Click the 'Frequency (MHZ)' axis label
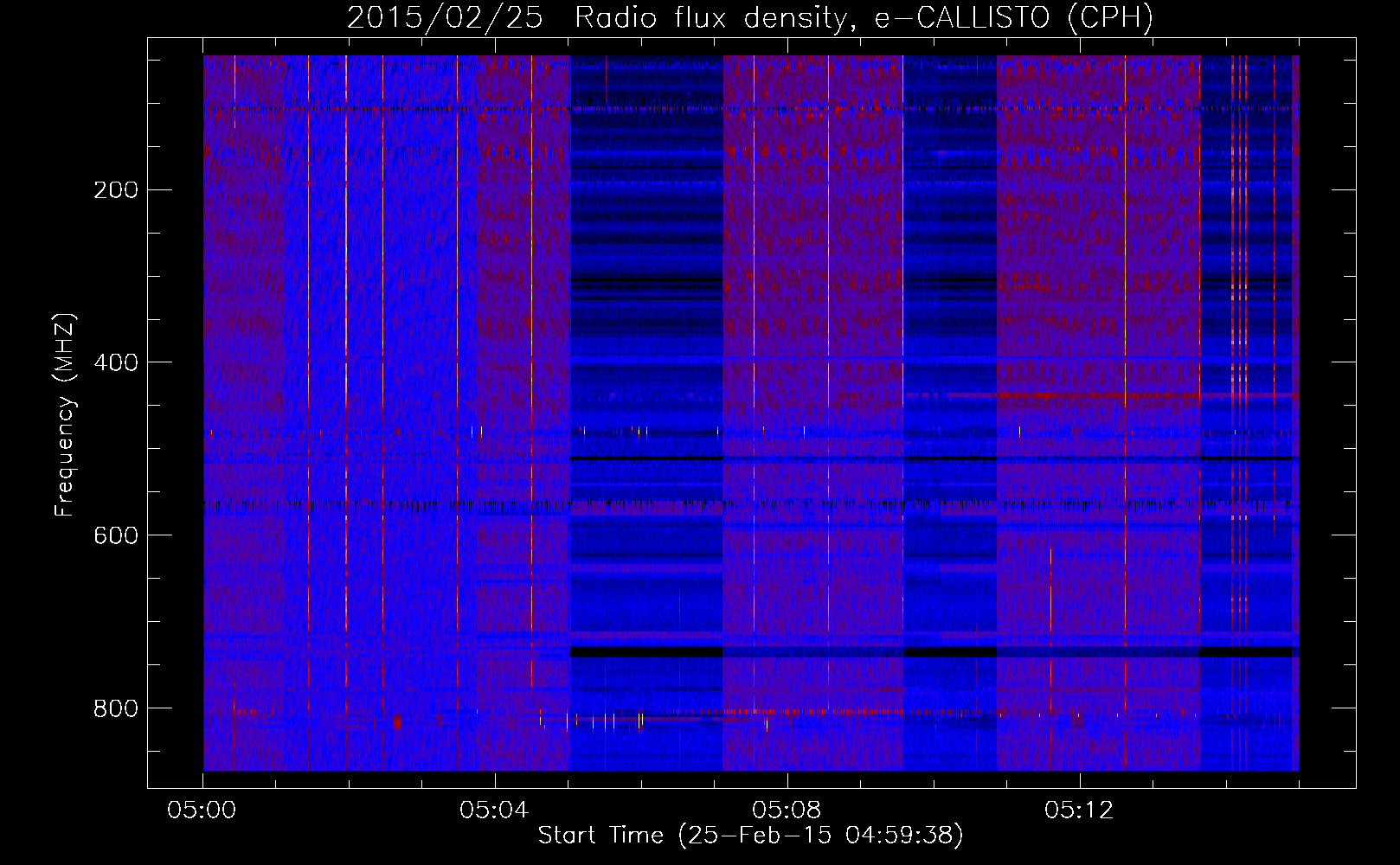 (65, 415)
